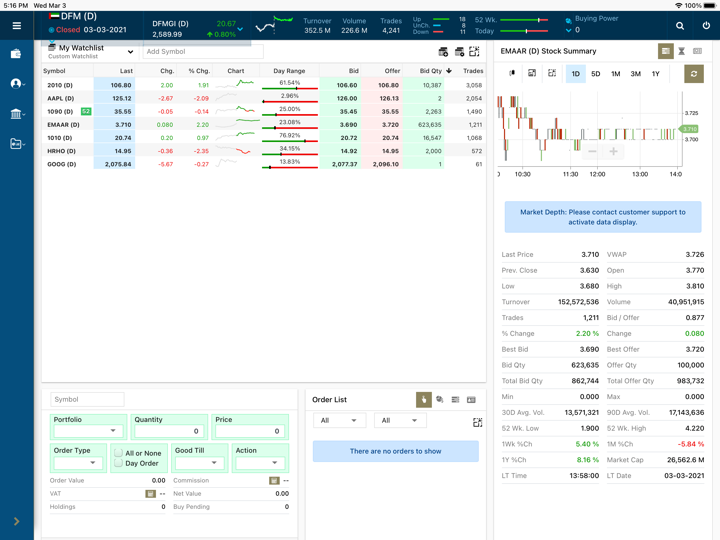Viewport: 720px width, 540px height.
Task: Expand the Portfolio dropdown
Action: pyautogui.click(x=88, y=431)
